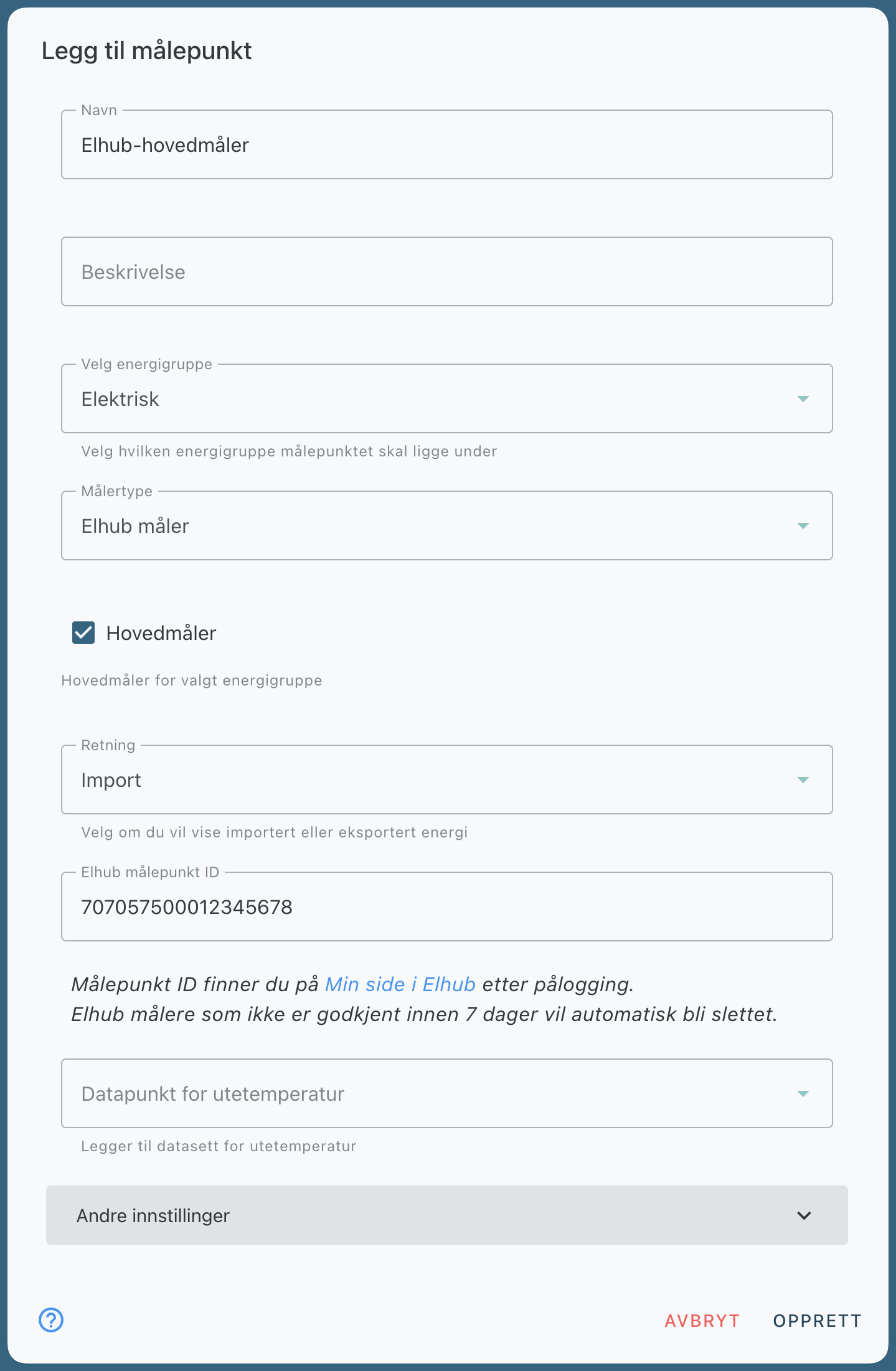This screenshot has height=1371, width=896.
Task: Click the Hovedmåler for valgt energigruppe hint
Action: [192, 681]
